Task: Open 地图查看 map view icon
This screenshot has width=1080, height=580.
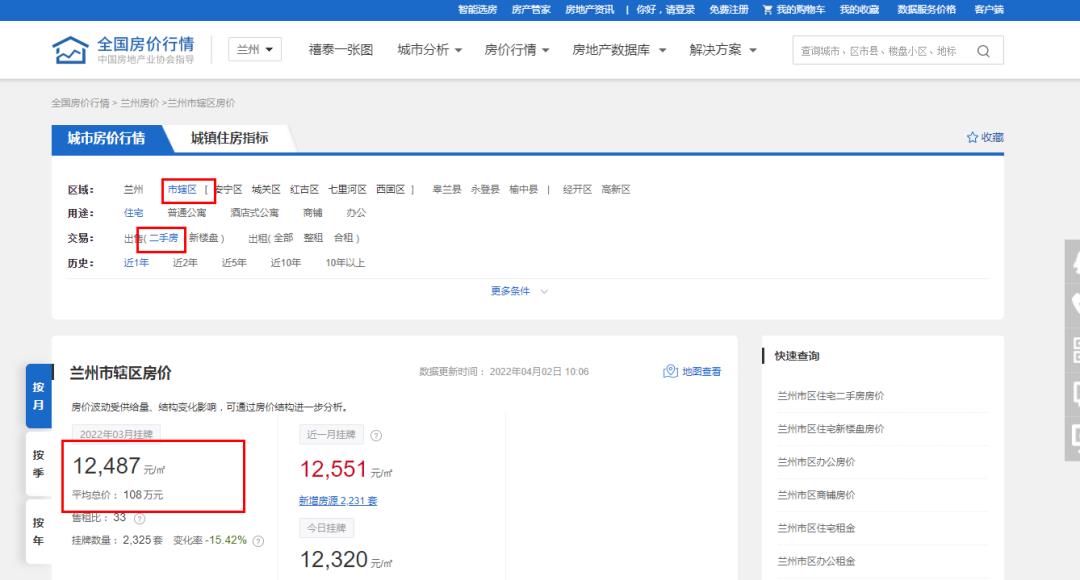Action: click(671, 372)
